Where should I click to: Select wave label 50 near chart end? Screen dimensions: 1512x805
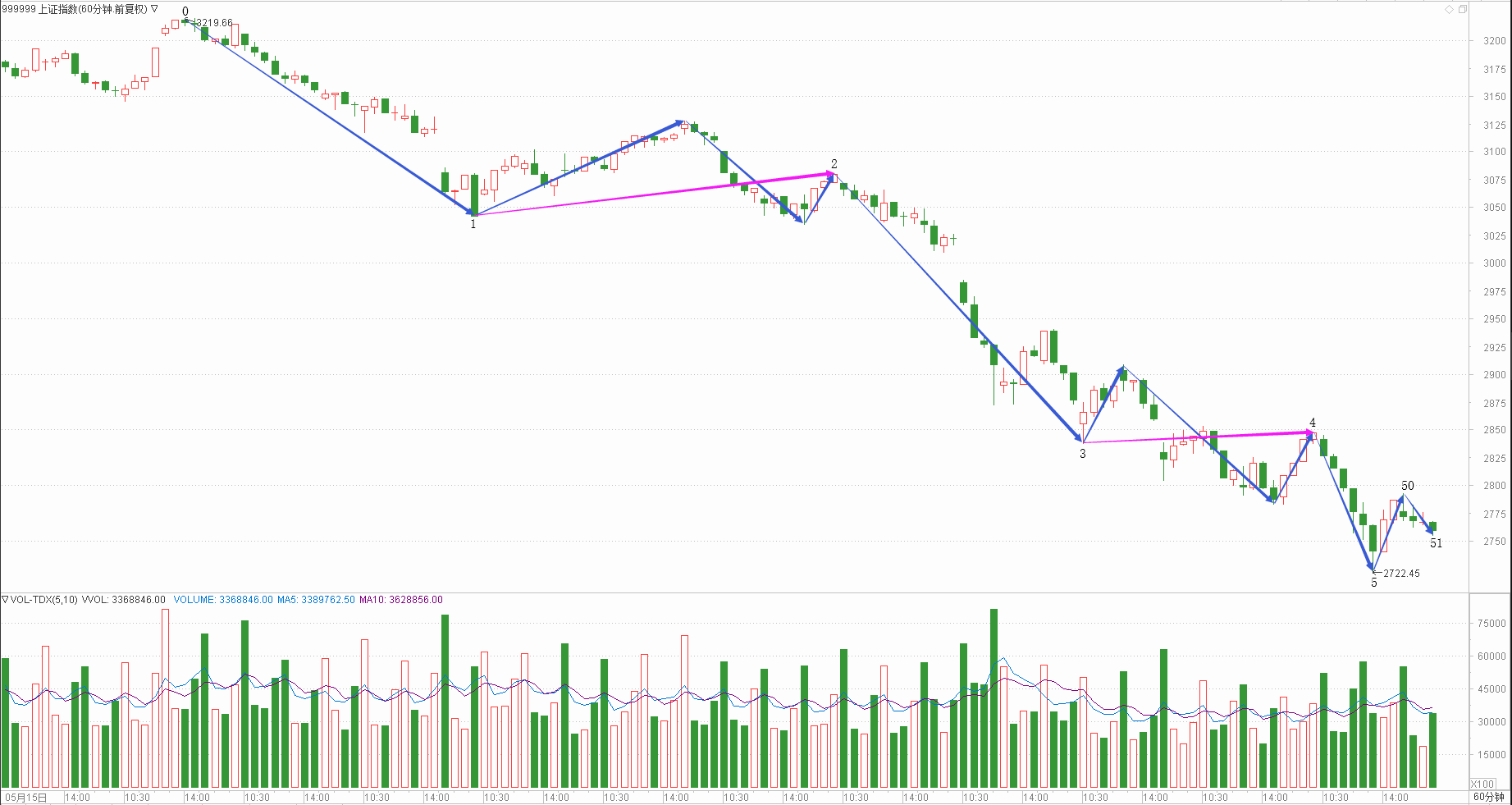[1408, 486]
